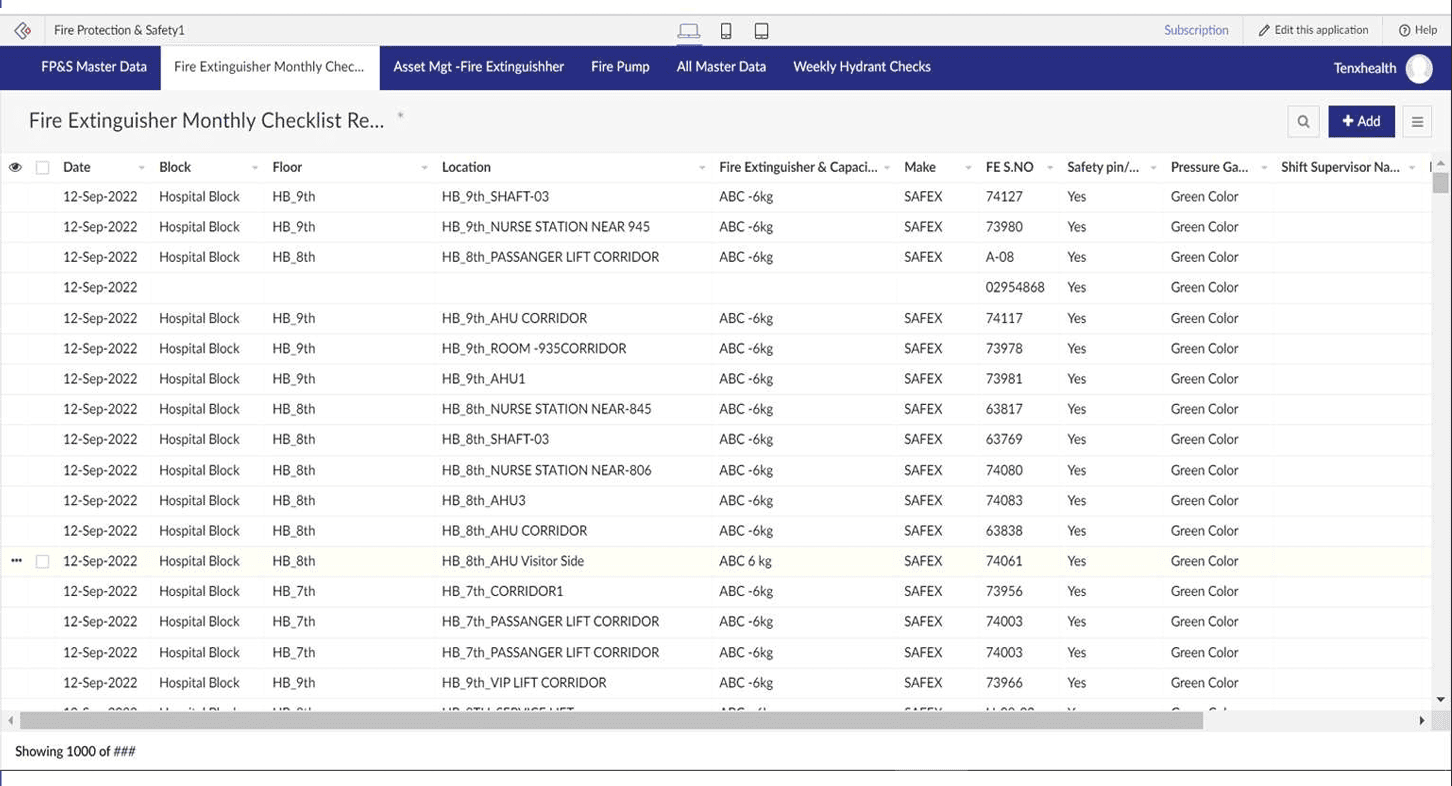
Task: Select cell HB_9th_NURSE STATION NEAR 945
Action: 546,227
